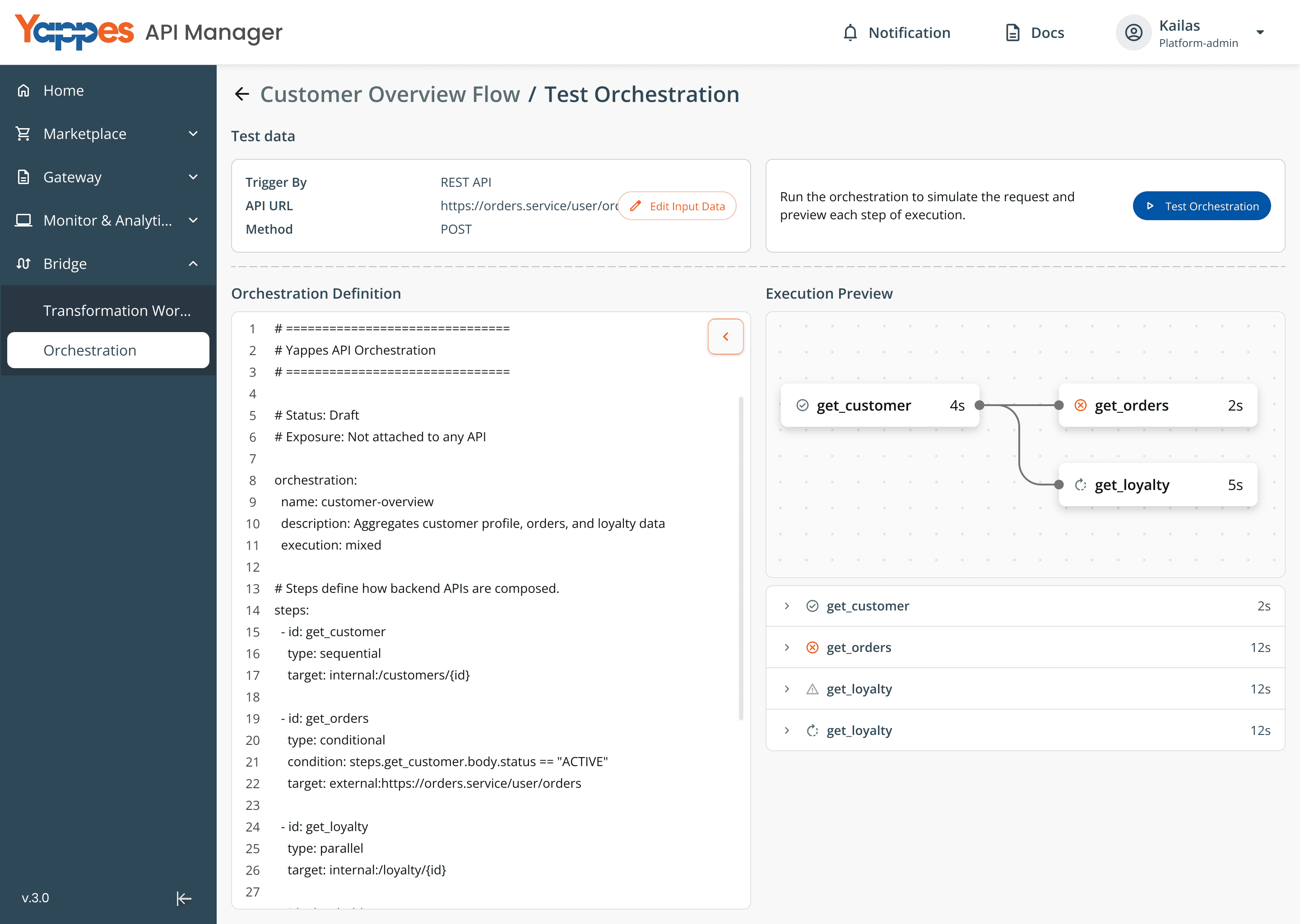Click the error icon on get_orders node
1300x924 pixels.
point(1080,406)
